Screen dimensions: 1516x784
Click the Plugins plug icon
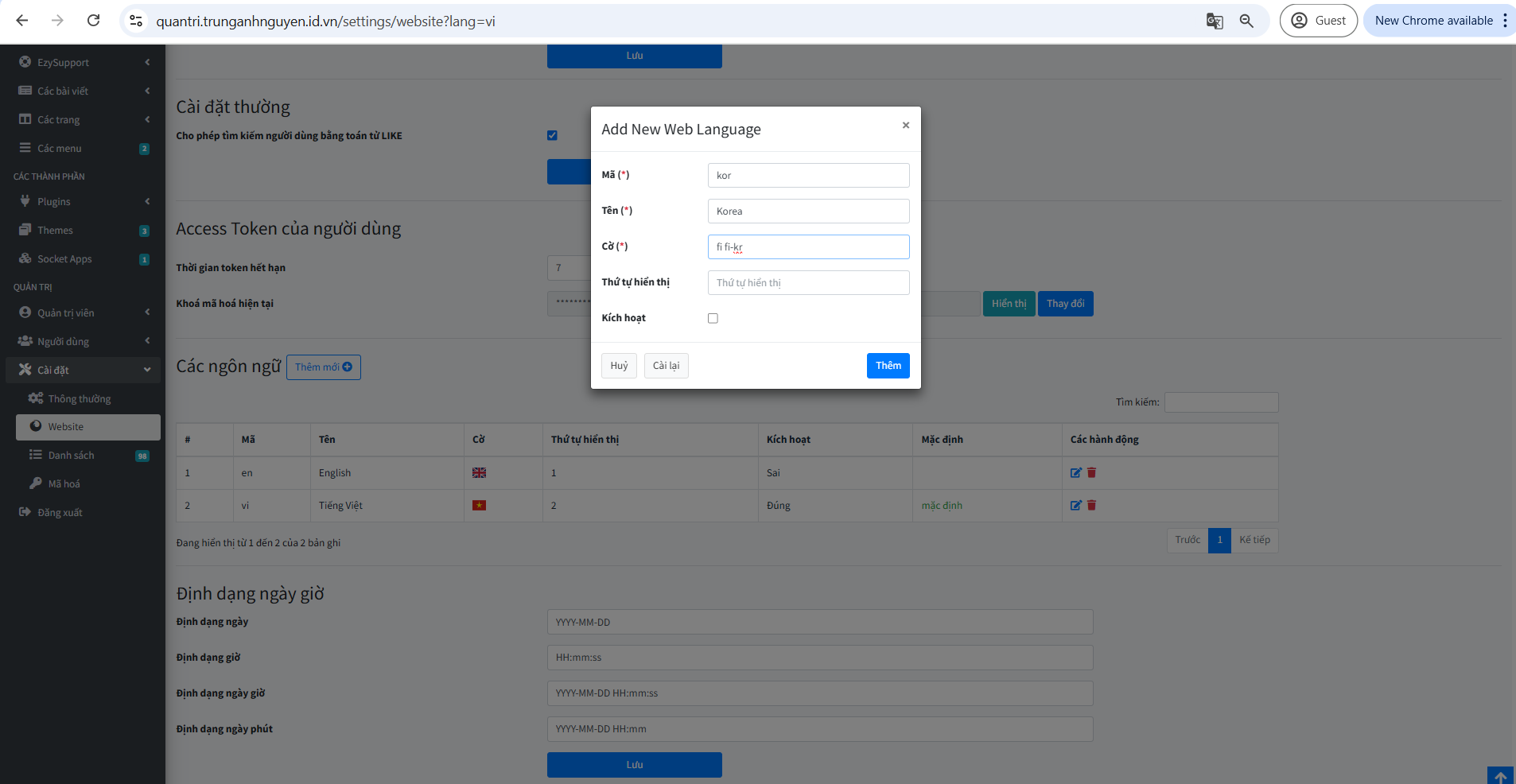click(x=25, y=201)
